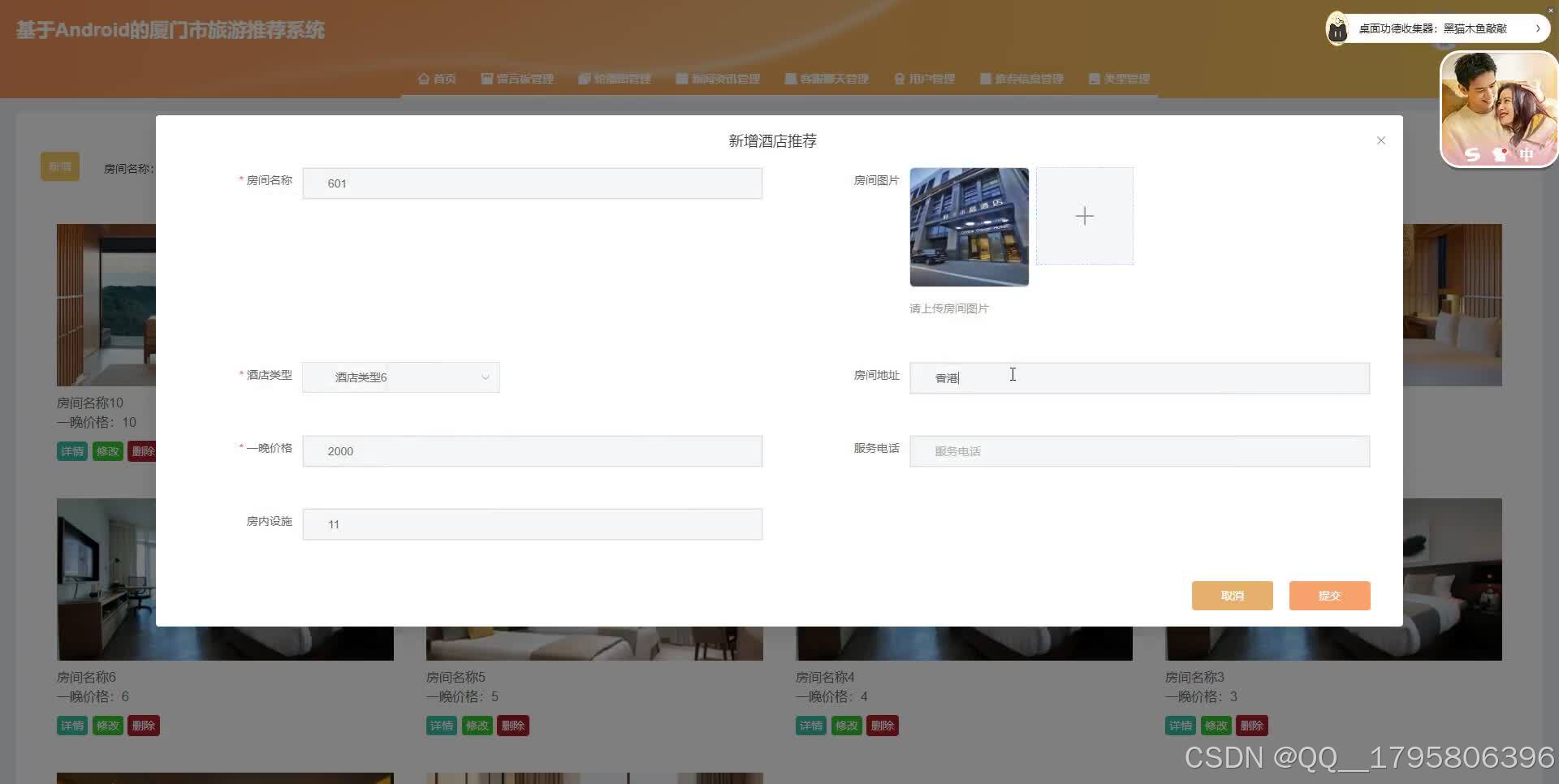Viewport: 1559px width, 784px height.
Task: Click the 房间名称5 card title text
Action: [x=456, y=677]
